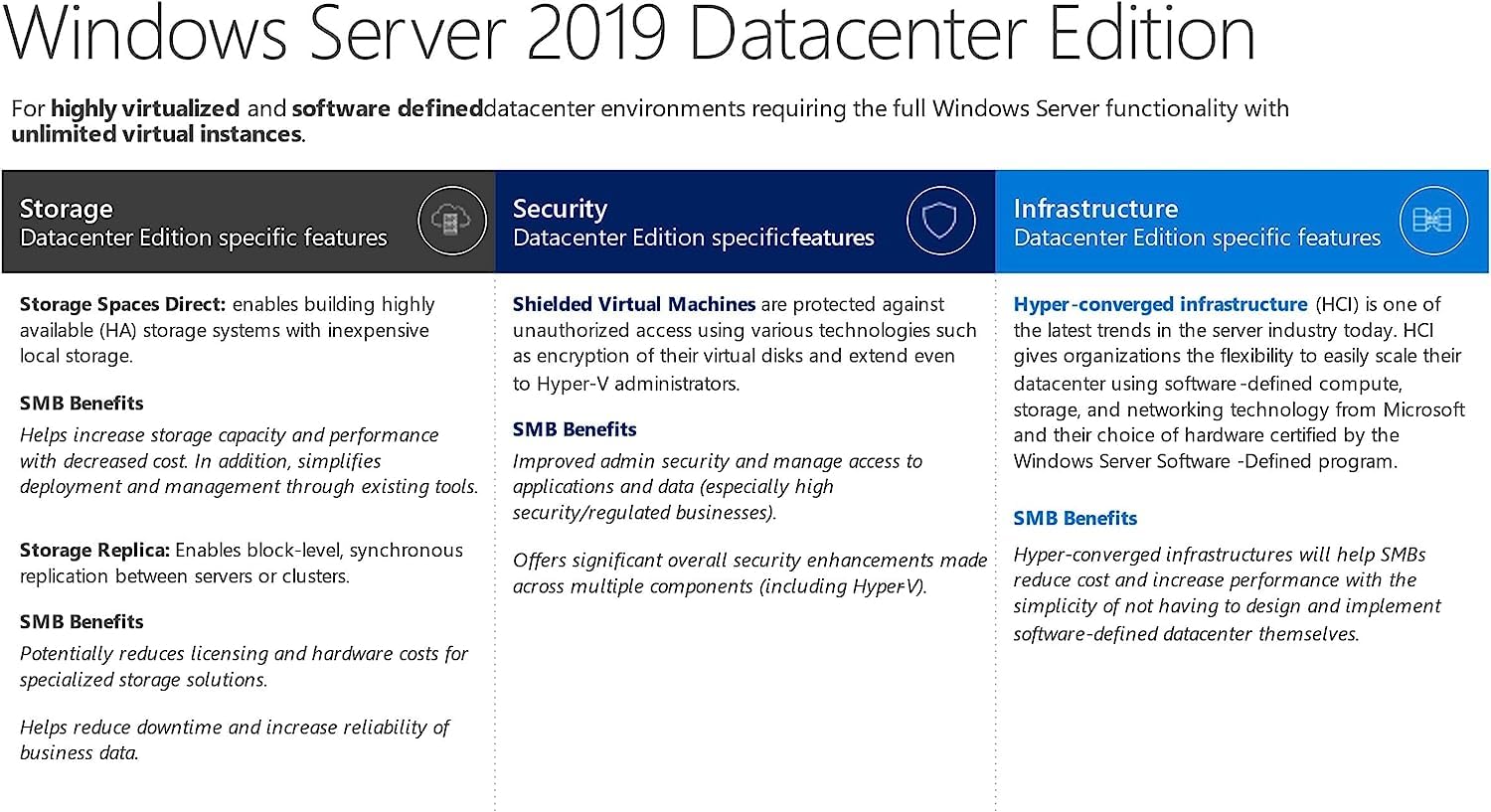Screen dimensions: 1491x812
Task: Click the page title 'Windows Server 2019 Datacenter Edition'
Action: (x=631, y=34)
